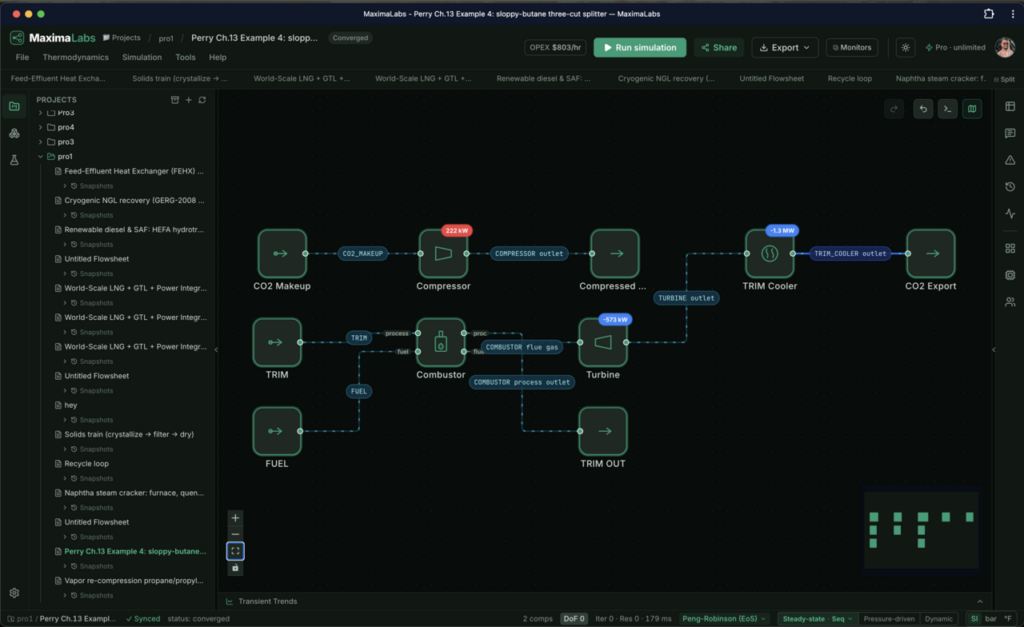This screenshot has height=627, width=1024.
Task: Click the Share button
Action: point(718,48)
